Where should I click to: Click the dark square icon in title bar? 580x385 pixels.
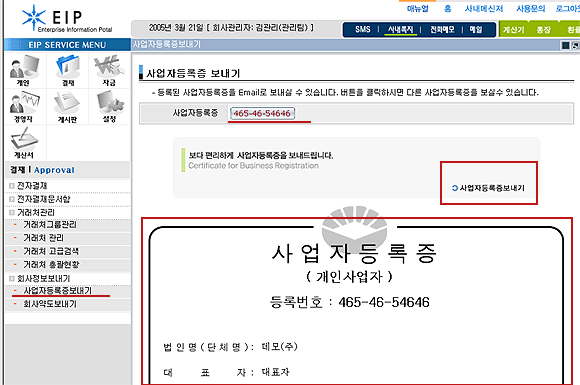tap(566, 45)
